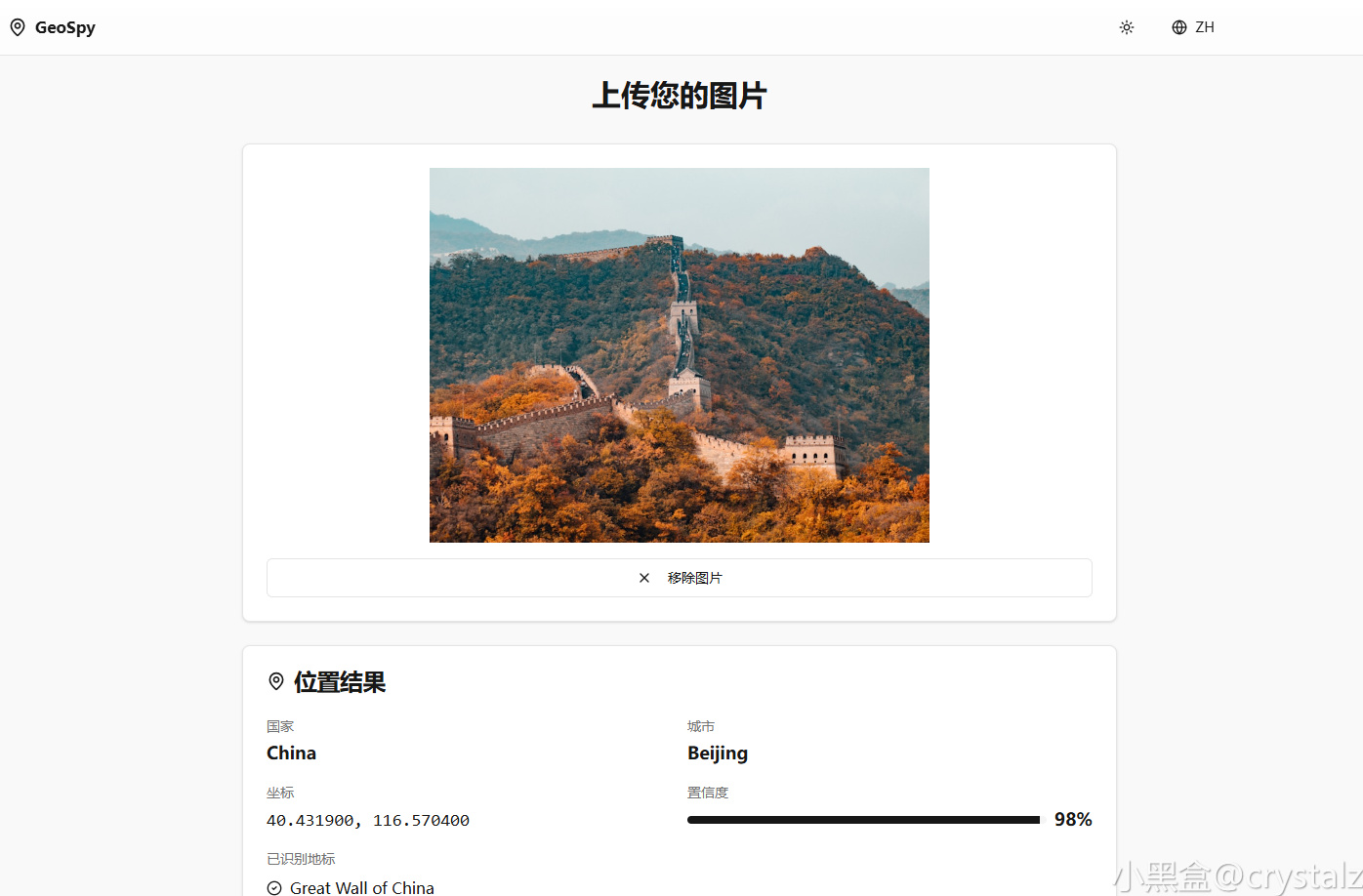Screen dimensions: 1363x896
Task: Click the 位置结果 section heading
Action: (x=340, y=682)
